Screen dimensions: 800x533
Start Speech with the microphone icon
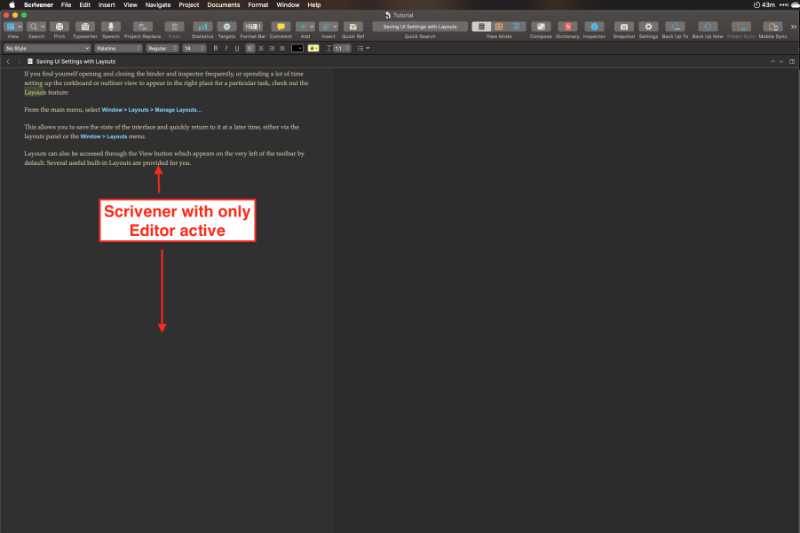(x=111, y=27)
